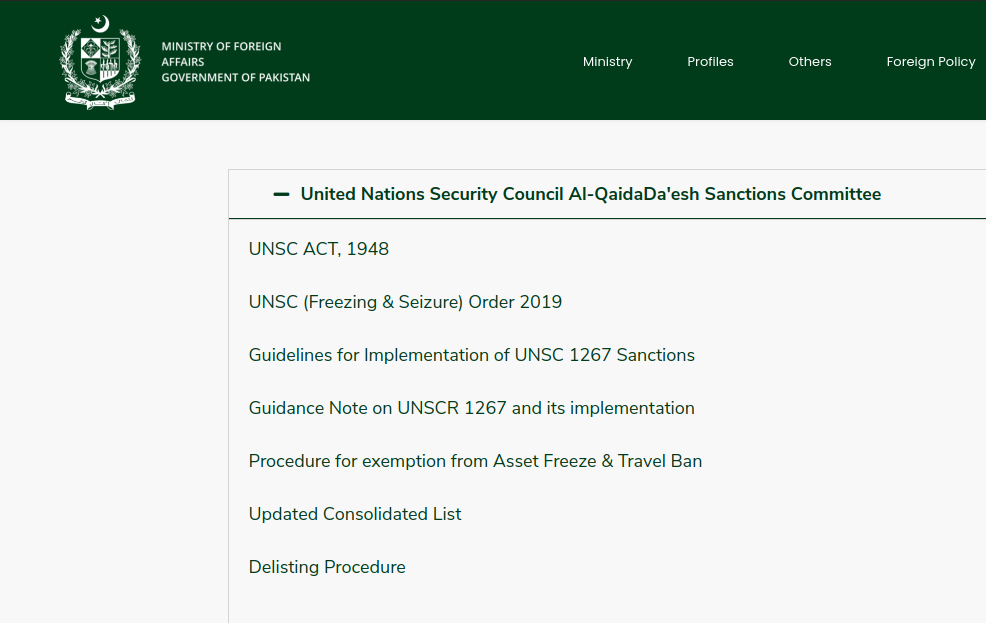Open the Delisting Procedure link
The height and width of the screenshot is (623, 986).
(x=327, y=567)
